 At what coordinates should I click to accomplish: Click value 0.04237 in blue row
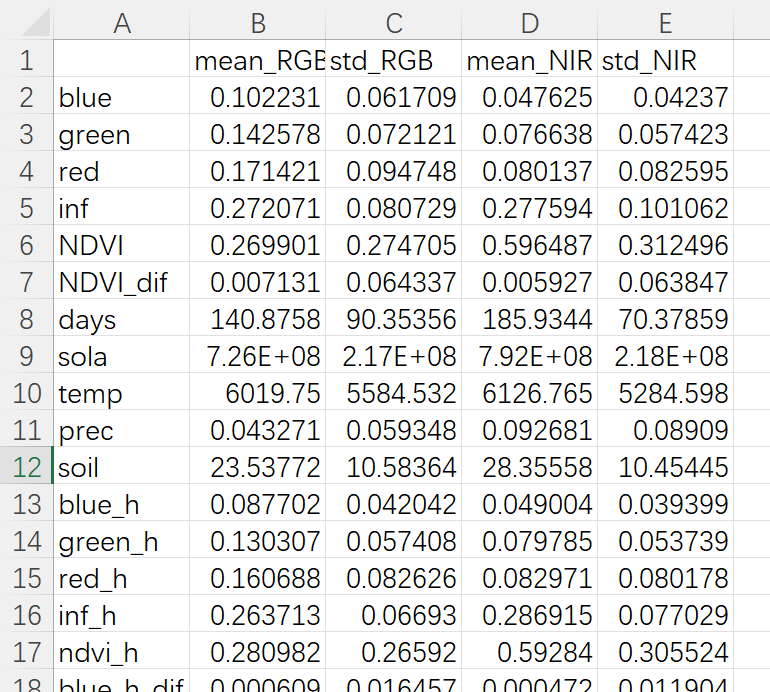click(665, 97)
